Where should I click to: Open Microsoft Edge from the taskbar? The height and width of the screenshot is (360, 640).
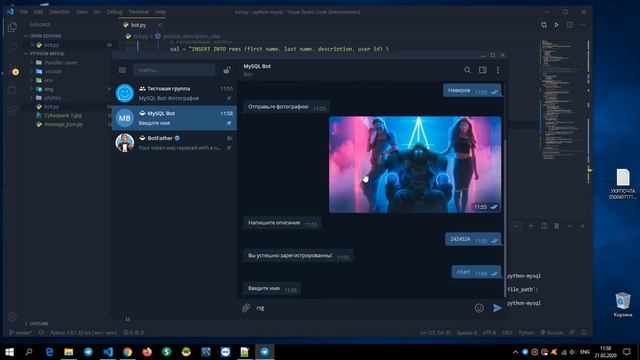(x=49, y=352)
